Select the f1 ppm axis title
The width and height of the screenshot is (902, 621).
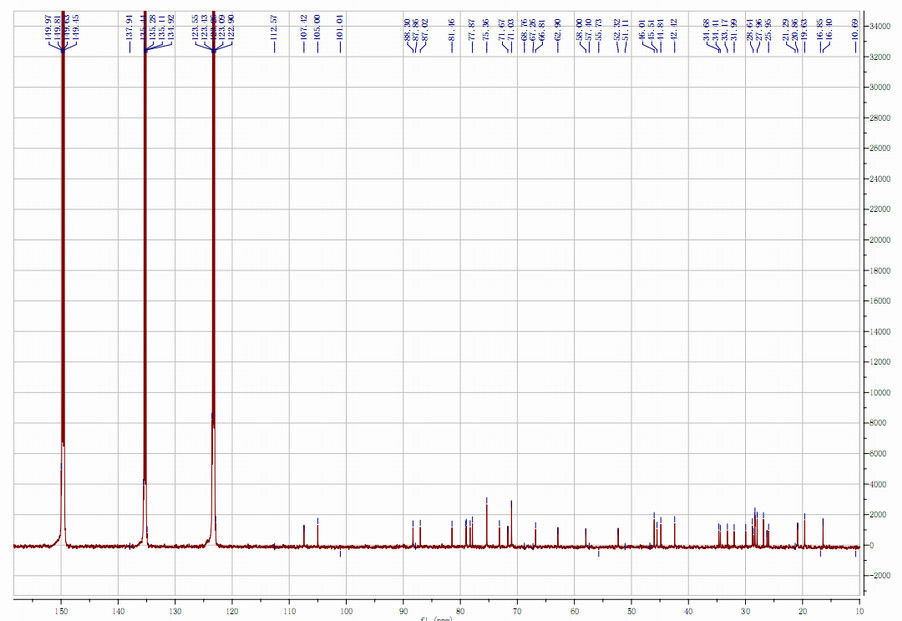coord(437,617)
